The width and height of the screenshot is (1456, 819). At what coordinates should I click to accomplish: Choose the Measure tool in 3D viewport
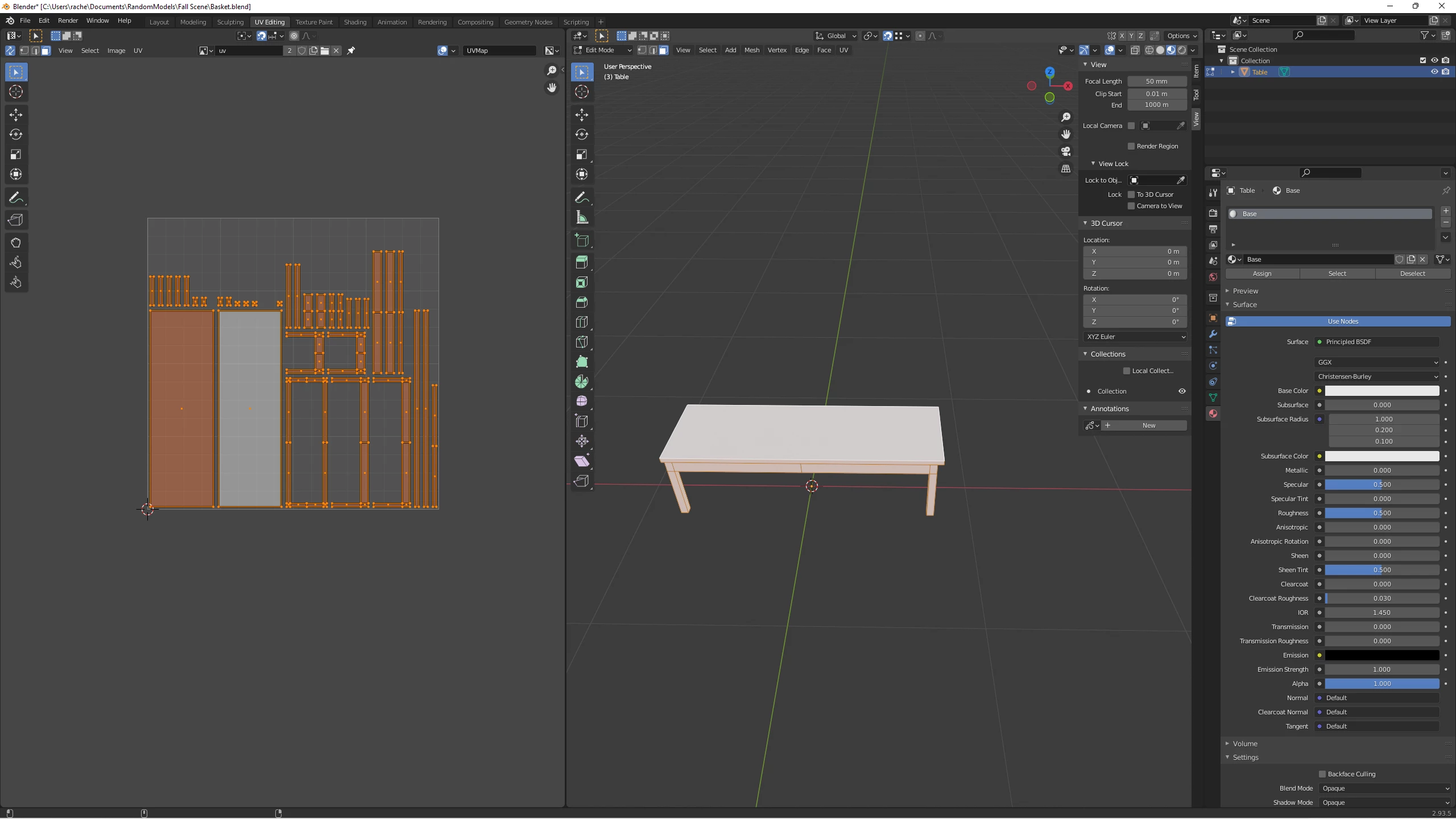(x=581, y=218)
